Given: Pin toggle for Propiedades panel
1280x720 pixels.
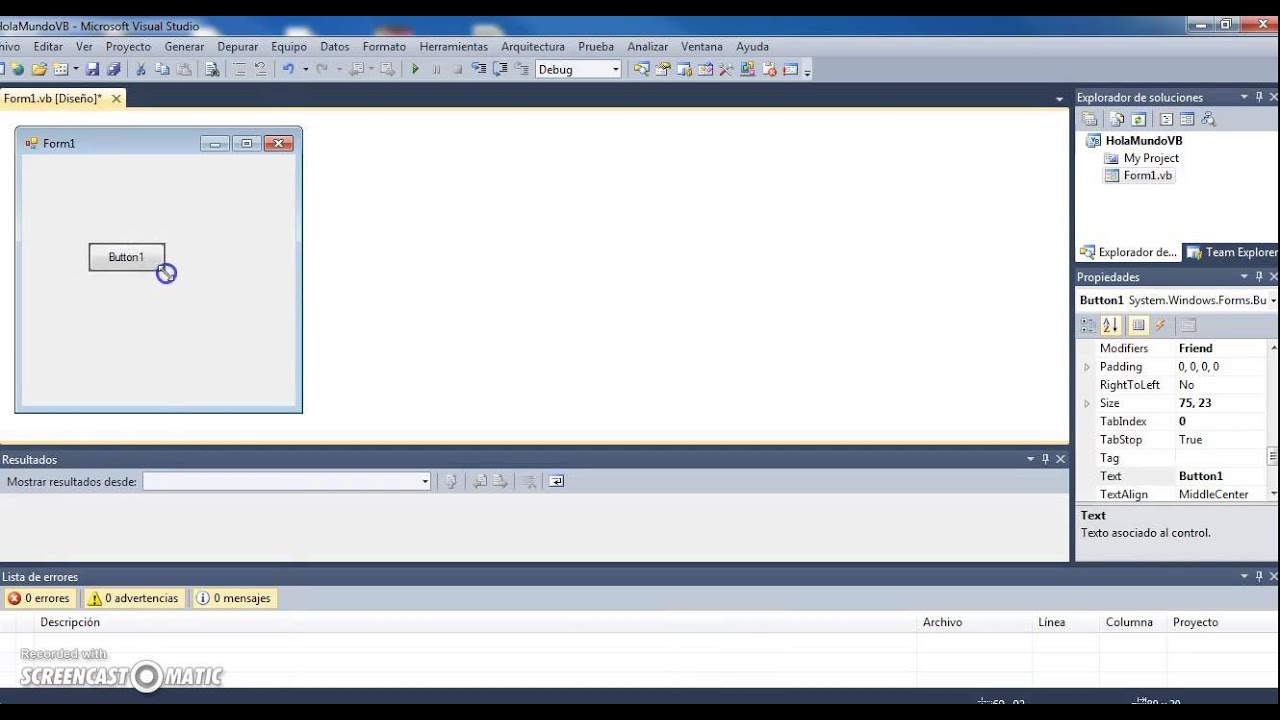Looking at the screenshot, I should (x=1259, y=277).
